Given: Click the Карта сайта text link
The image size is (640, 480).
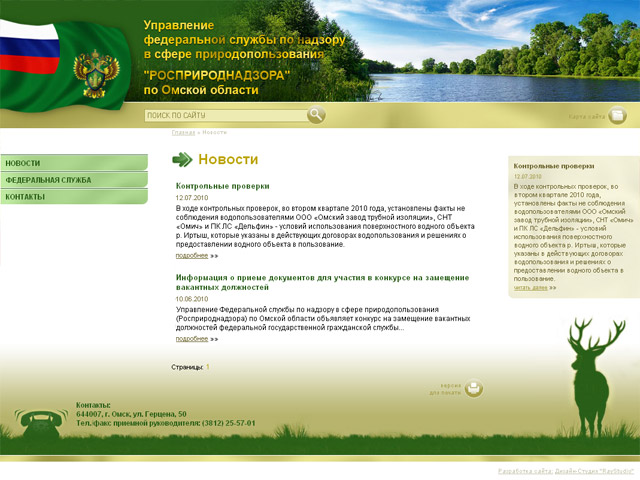Looking at the screenshot, I should tap(587, 117).
